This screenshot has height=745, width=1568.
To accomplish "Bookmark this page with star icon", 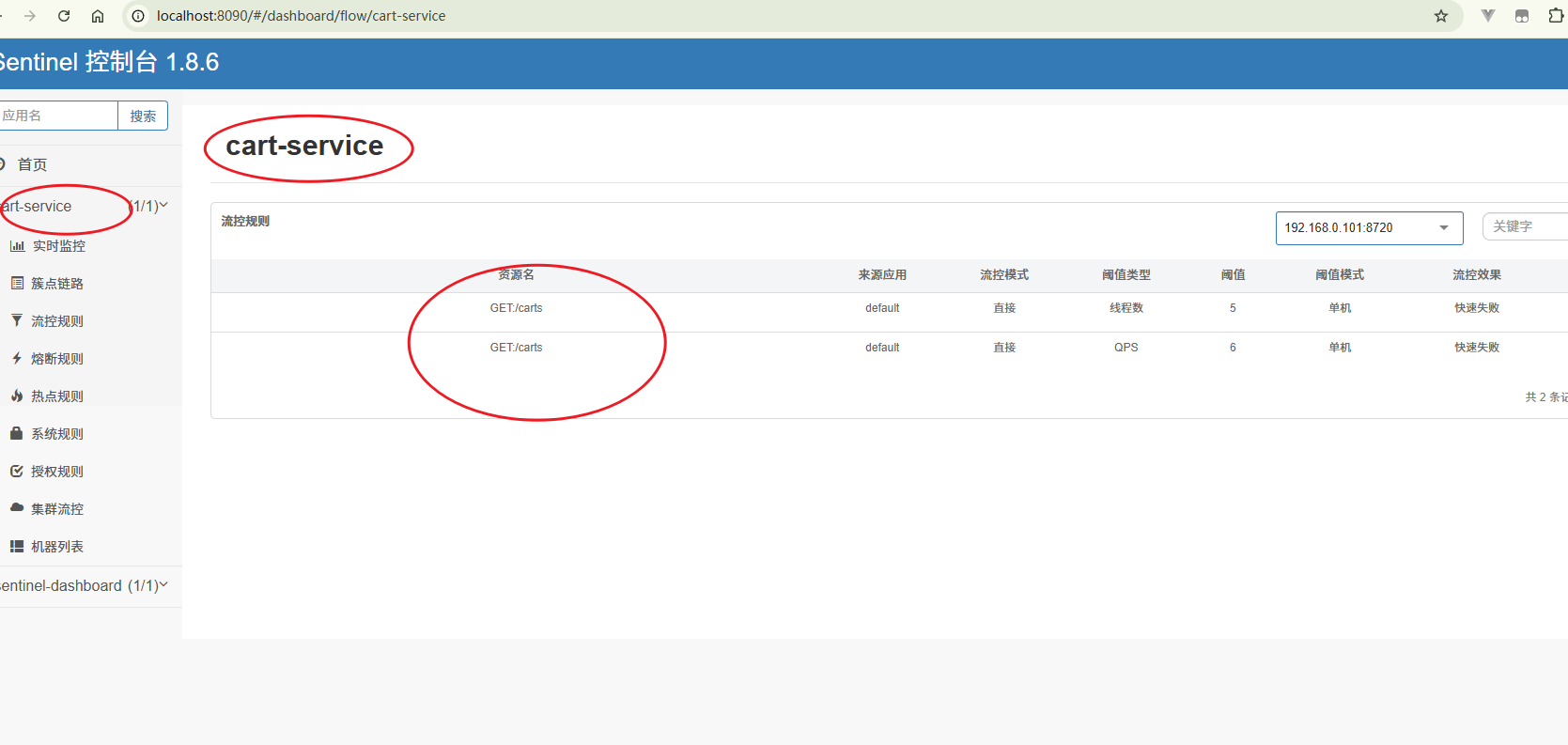I will tap(1441, 16).
